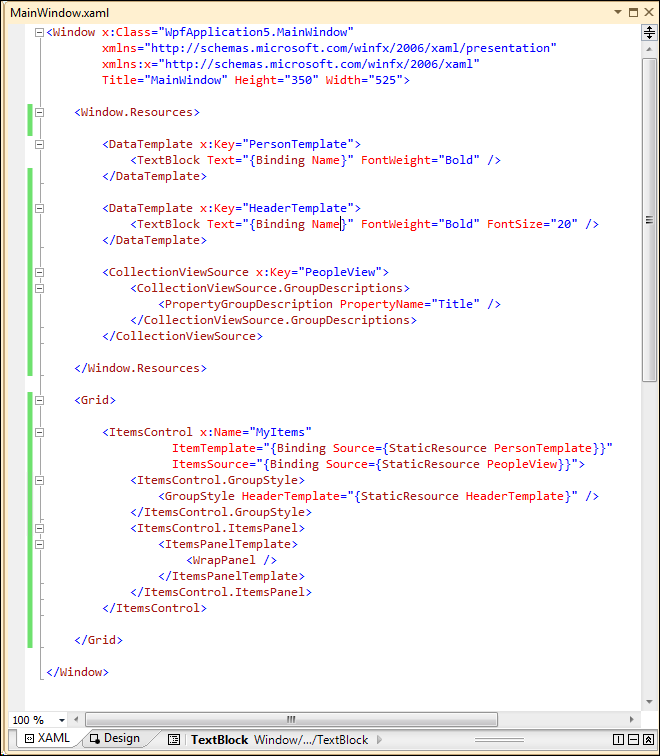Click the editor split handle above scrollbar
This screenshot has height=756, width=660.
point(649,33)
